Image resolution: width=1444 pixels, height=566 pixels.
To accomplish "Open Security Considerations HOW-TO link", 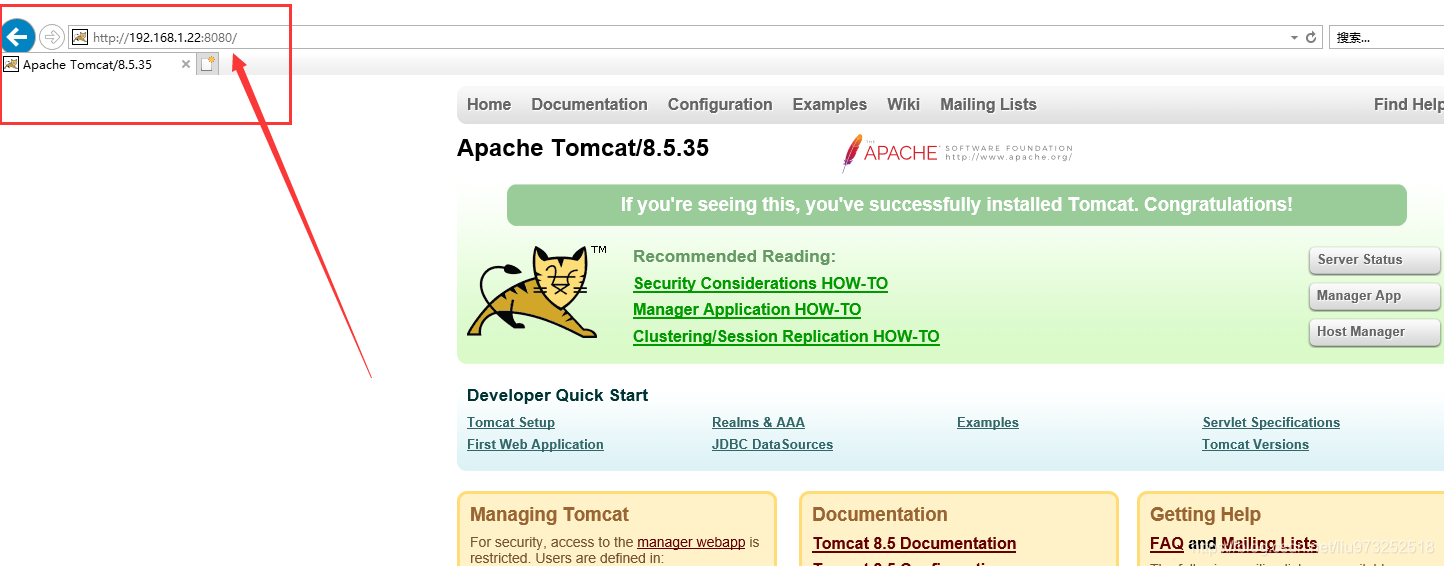I will pyautogui.click(x=760, y=283).
